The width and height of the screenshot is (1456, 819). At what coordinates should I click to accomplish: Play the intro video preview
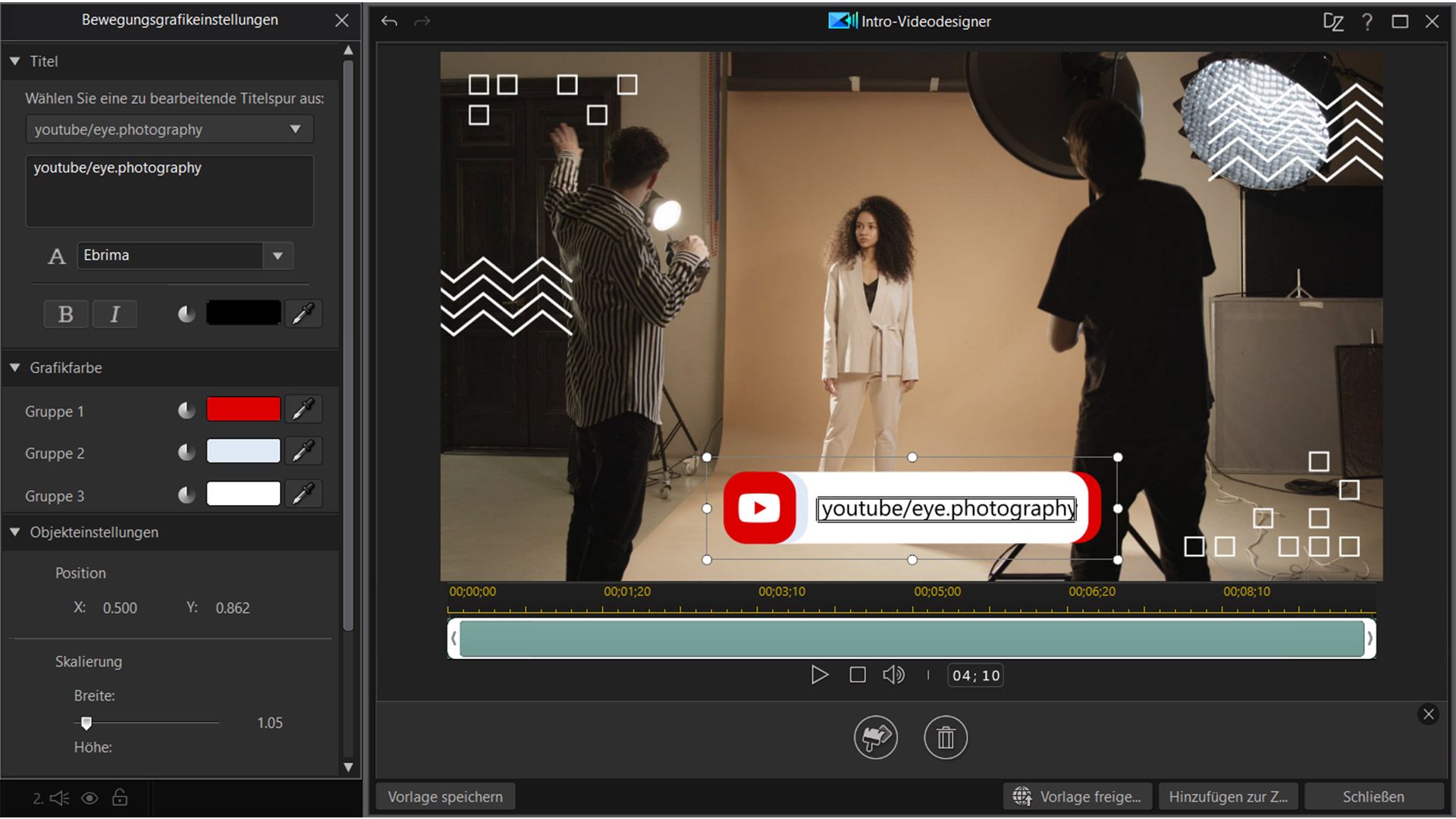click(819, 675)
